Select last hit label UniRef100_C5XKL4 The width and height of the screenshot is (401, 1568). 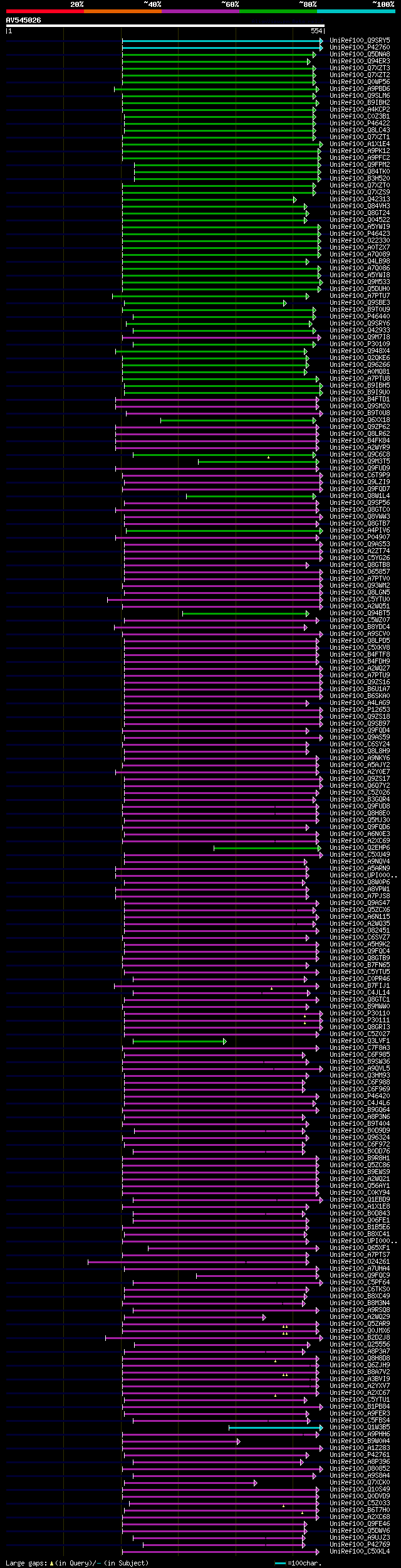point(360,1551)
